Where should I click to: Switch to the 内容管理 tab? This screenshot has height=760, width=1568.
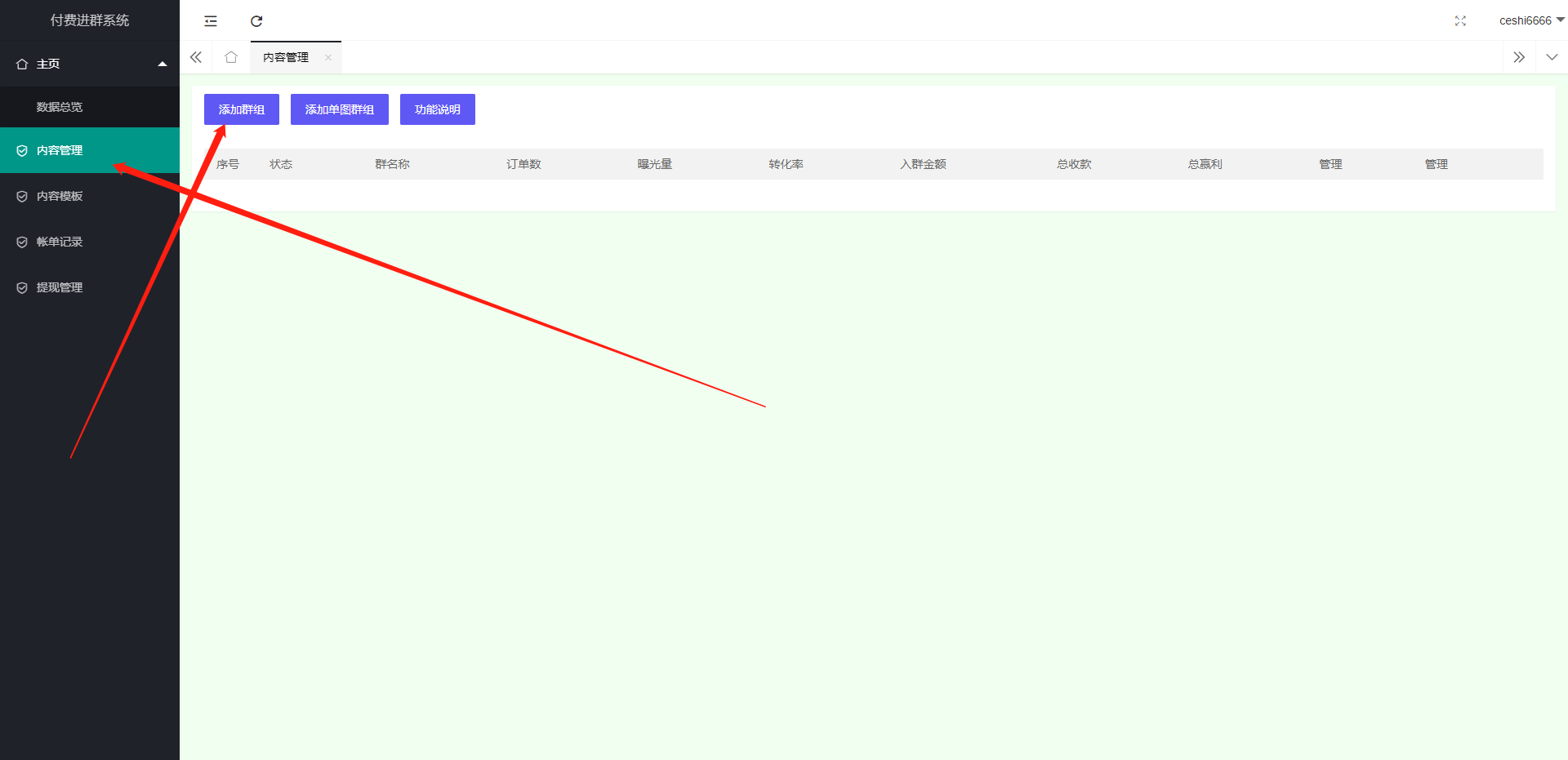[286, 57]
